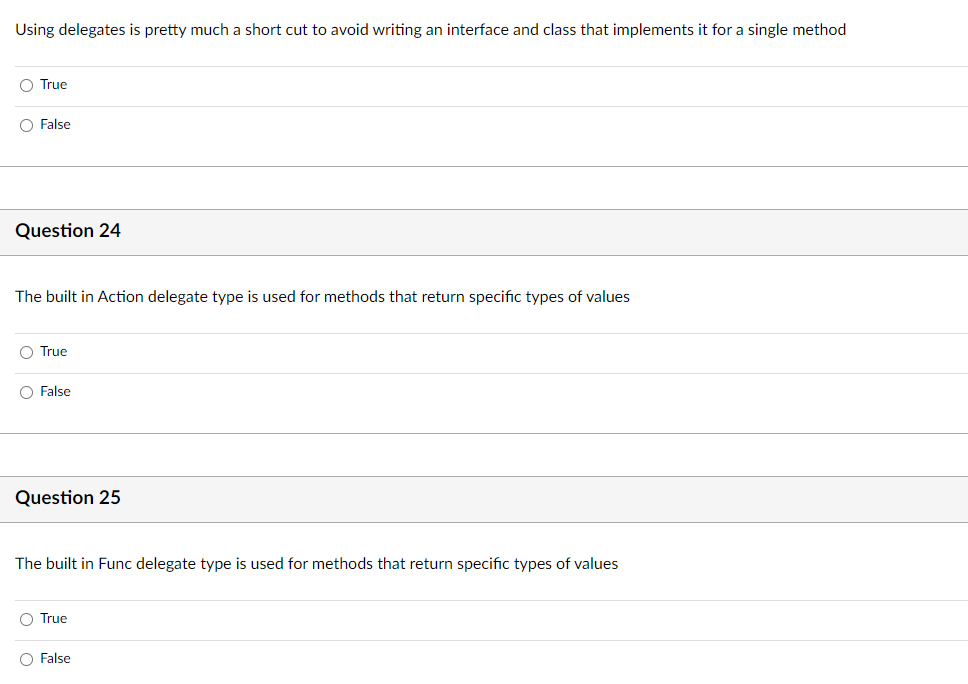Click the divider line below Question 24 answers
This screenshot has height=684, width=968.
(x=484, y=431)
